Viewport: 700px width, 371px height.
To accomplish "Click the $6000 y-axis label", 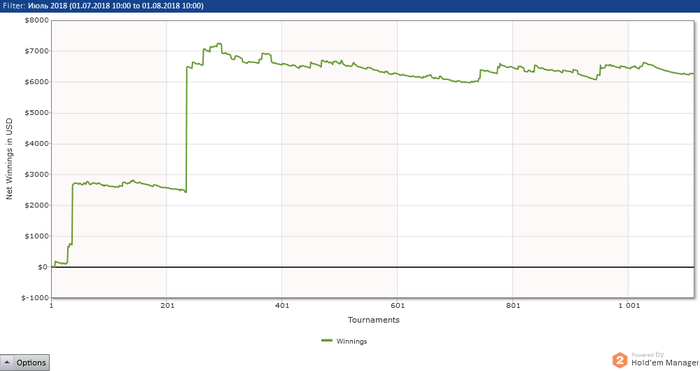I will [37, 82].
